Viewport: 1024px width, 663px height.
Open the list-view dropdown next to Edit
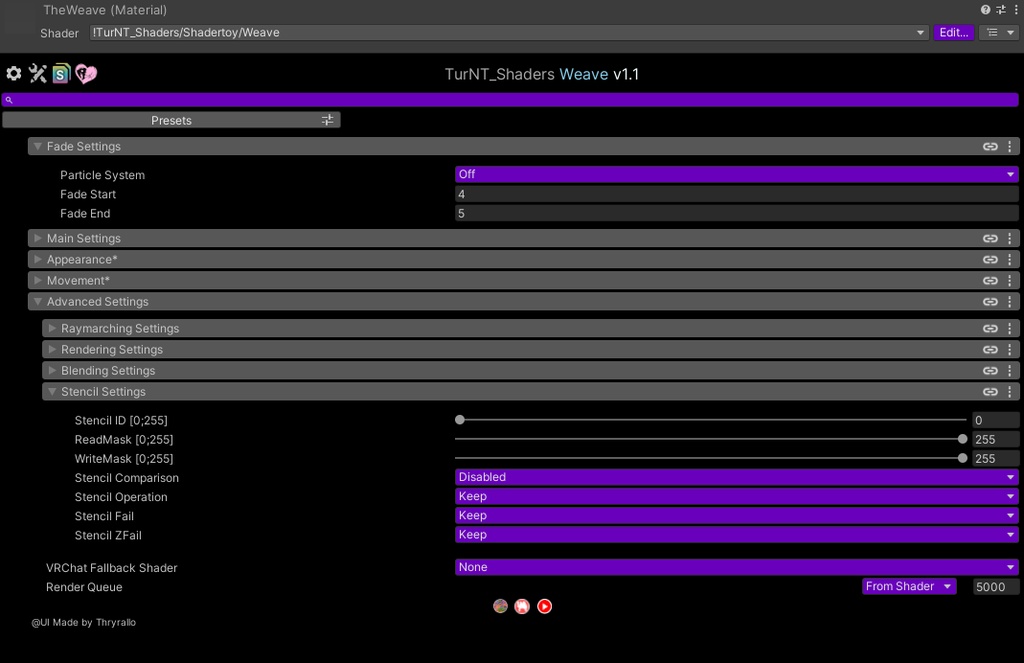999,33
